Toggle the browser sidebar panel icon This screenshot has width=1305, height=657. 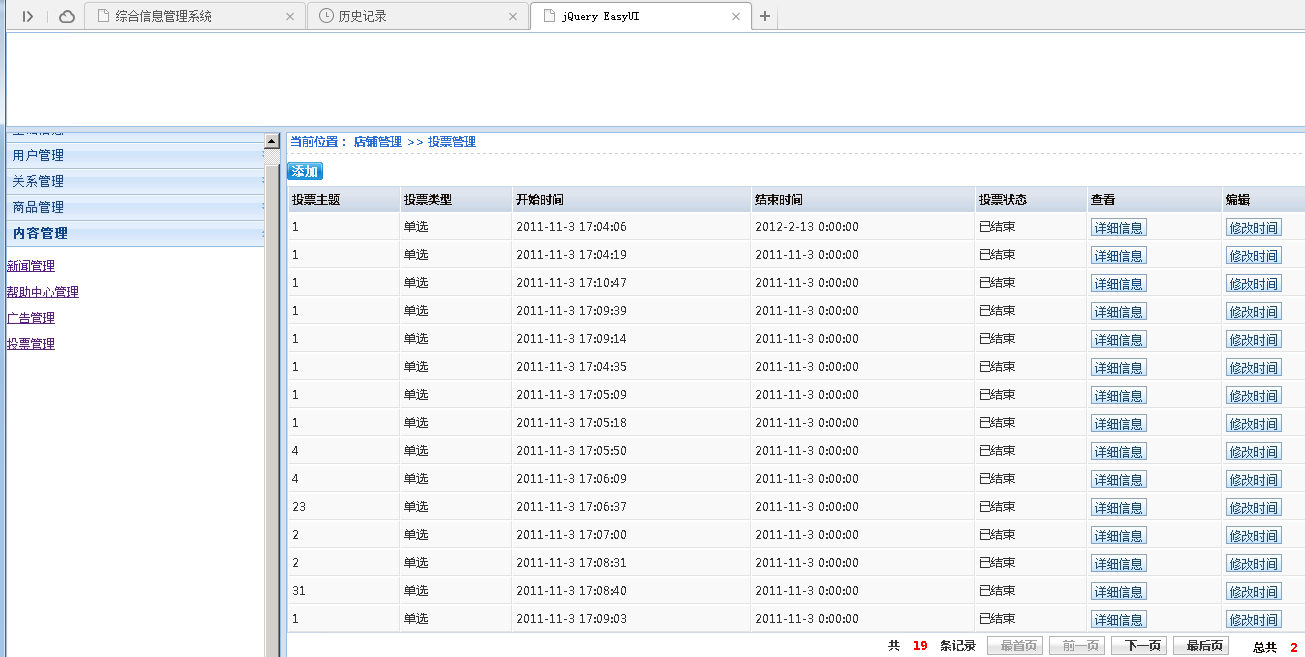tap(28, 16)
